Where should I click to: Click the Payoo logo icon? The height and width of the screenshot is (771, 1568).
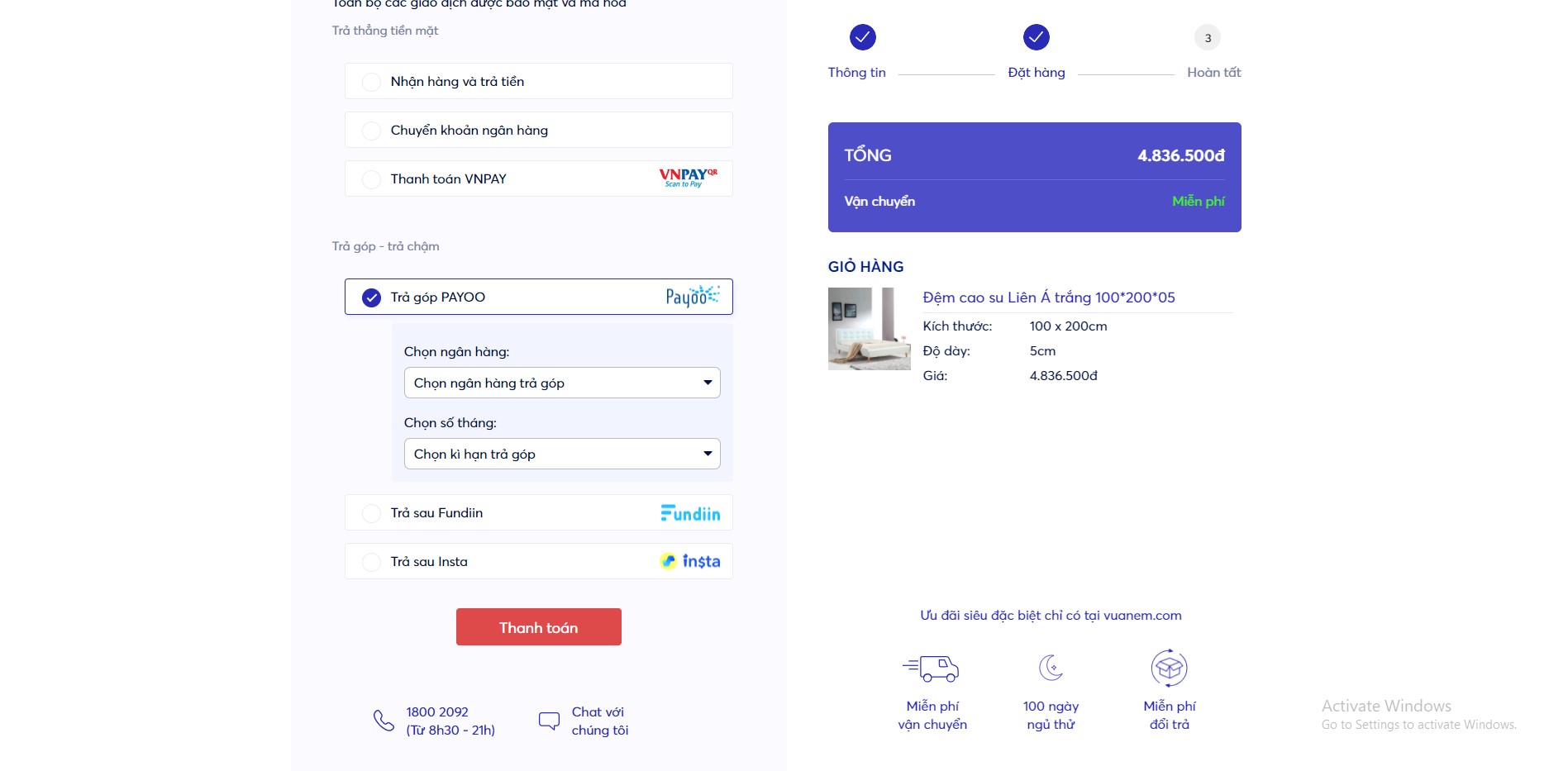(x=693, y=296)
